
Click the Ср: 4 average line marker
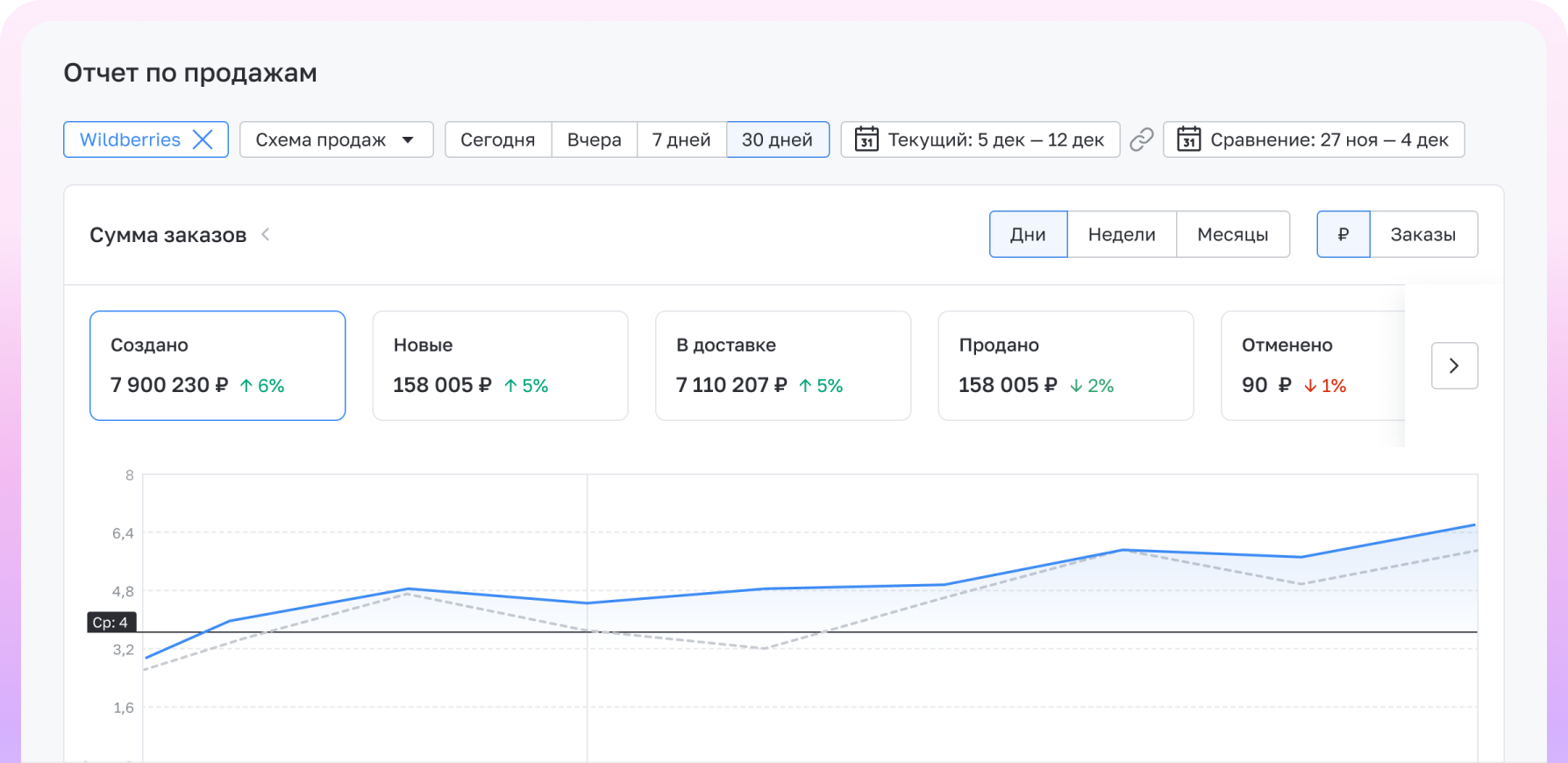click(x=111, y=623)
